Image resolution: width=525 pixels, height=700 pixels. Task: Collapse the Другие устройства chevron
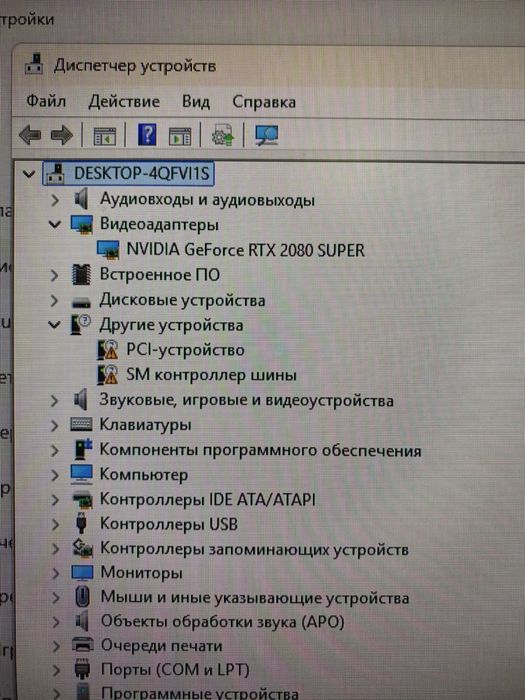tap(55, 325)
